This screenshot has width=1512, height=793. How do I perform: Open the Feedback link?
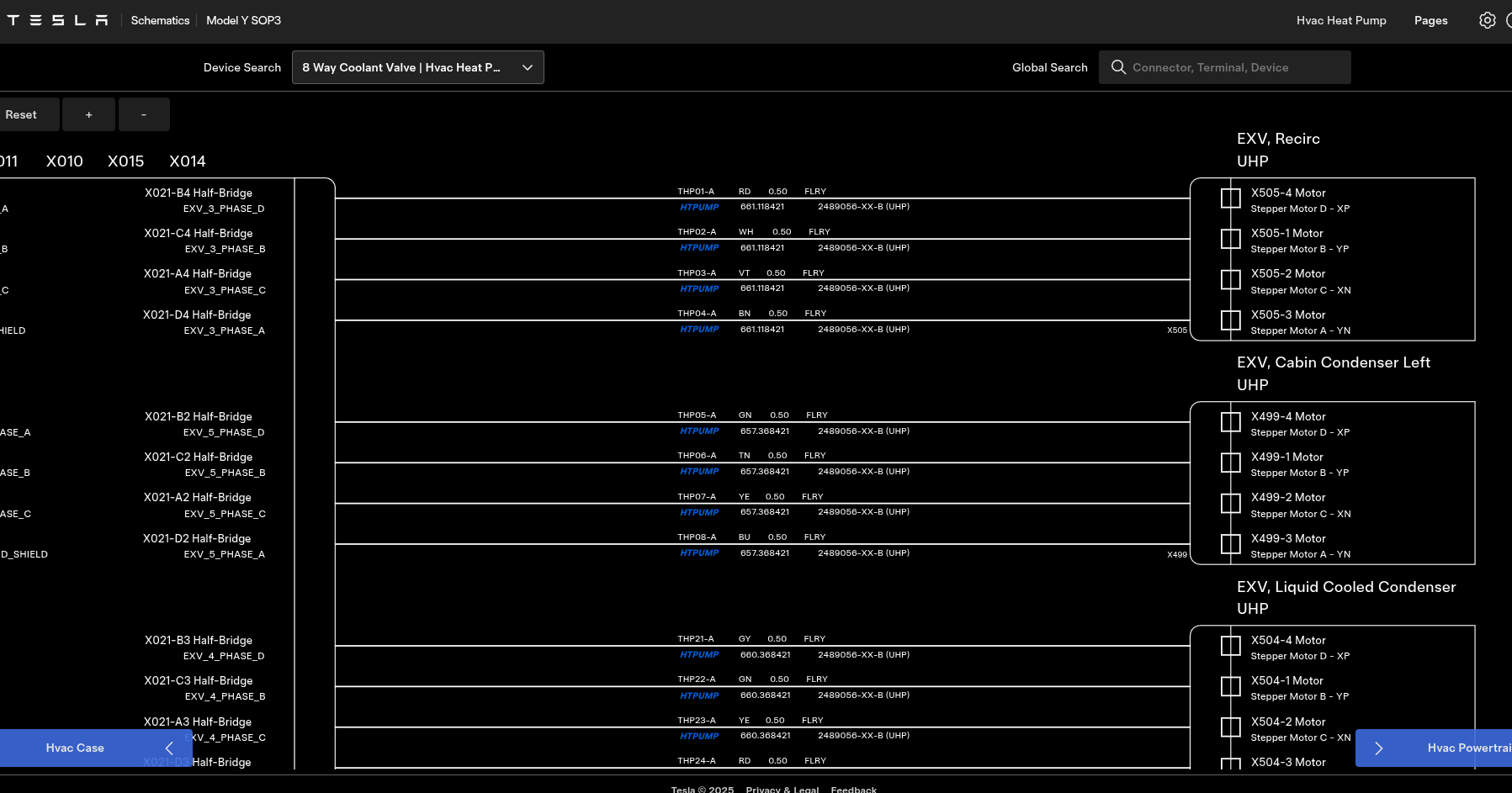pyautogui.click(x=853, y=789)
